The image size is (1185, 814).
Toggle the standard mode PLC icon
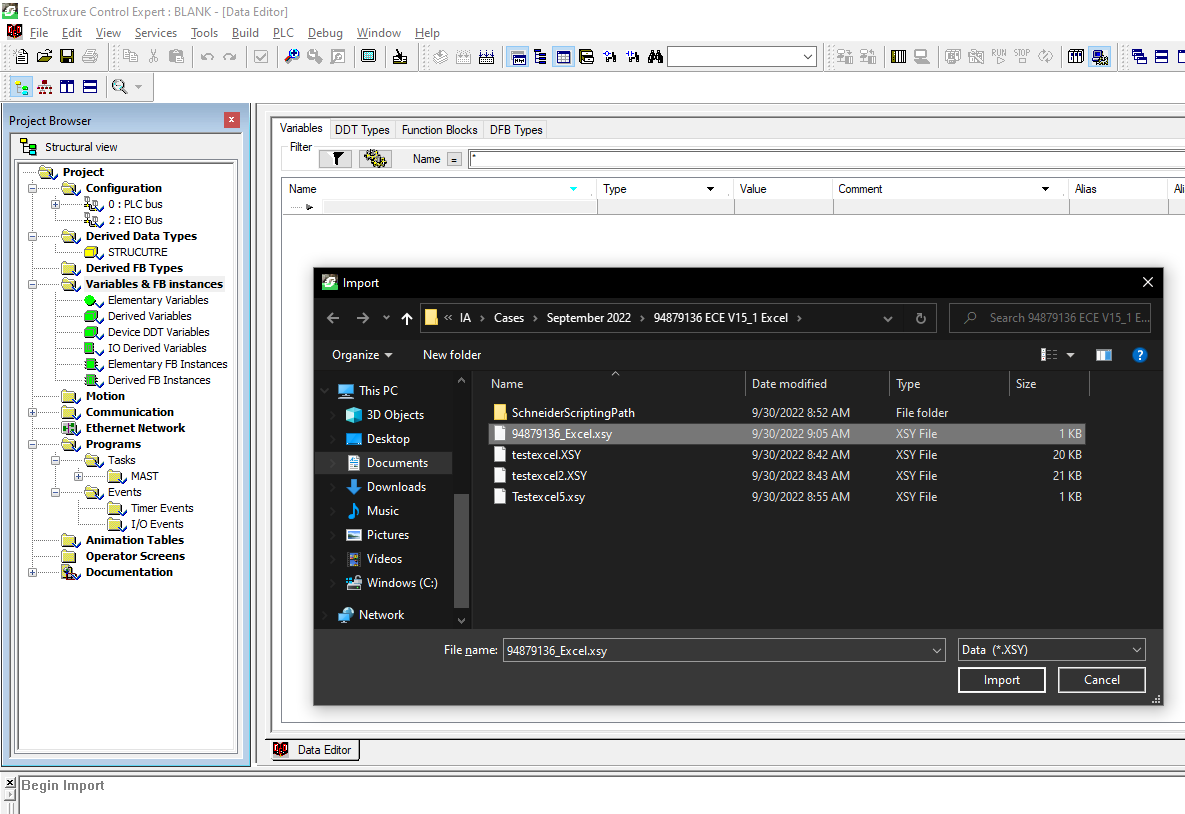pyautogui.click(x=1076, y=57)
